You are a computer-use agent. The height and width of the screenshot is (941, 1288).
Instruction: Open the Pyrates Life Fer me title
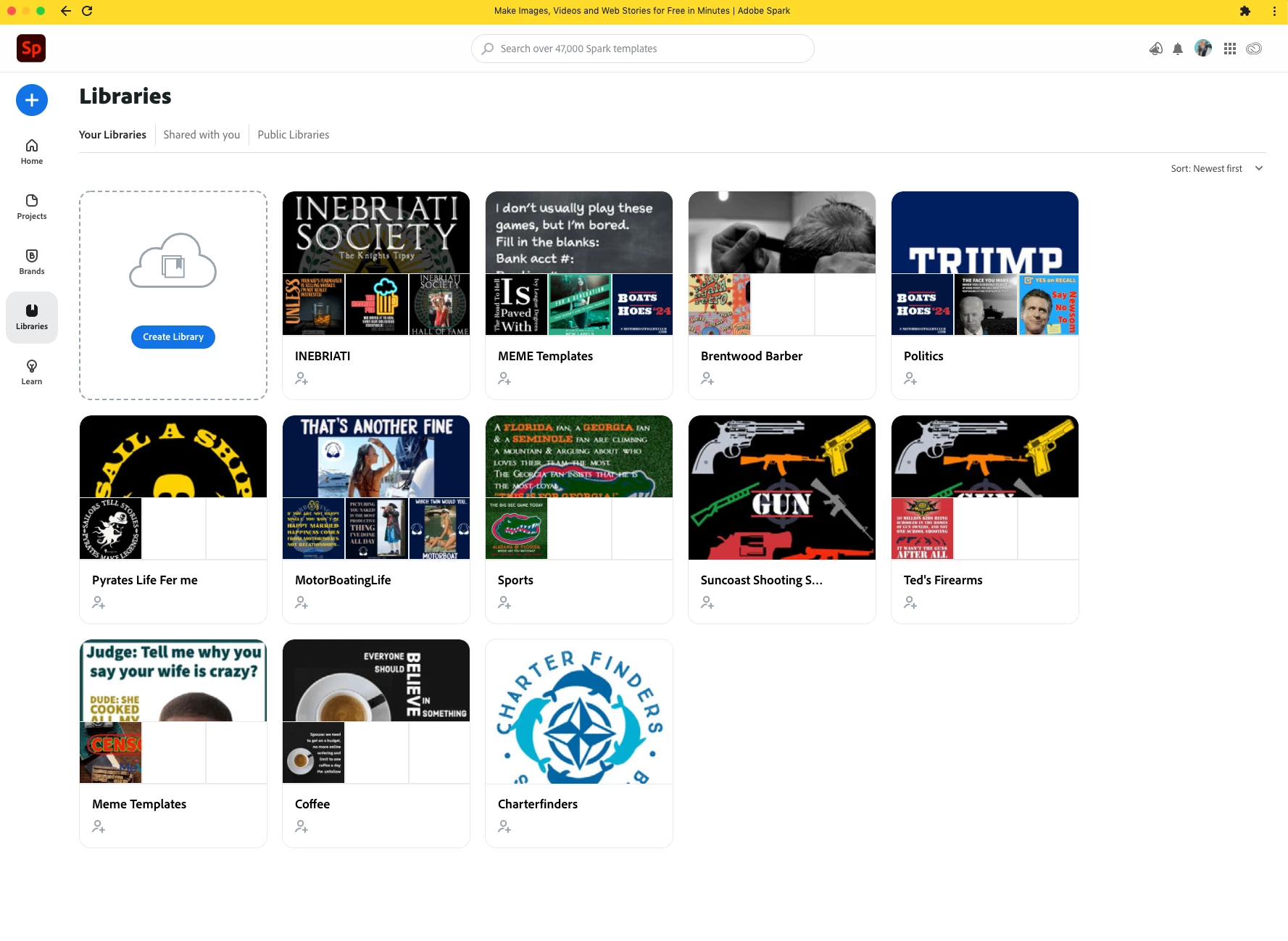click(145, 580)
